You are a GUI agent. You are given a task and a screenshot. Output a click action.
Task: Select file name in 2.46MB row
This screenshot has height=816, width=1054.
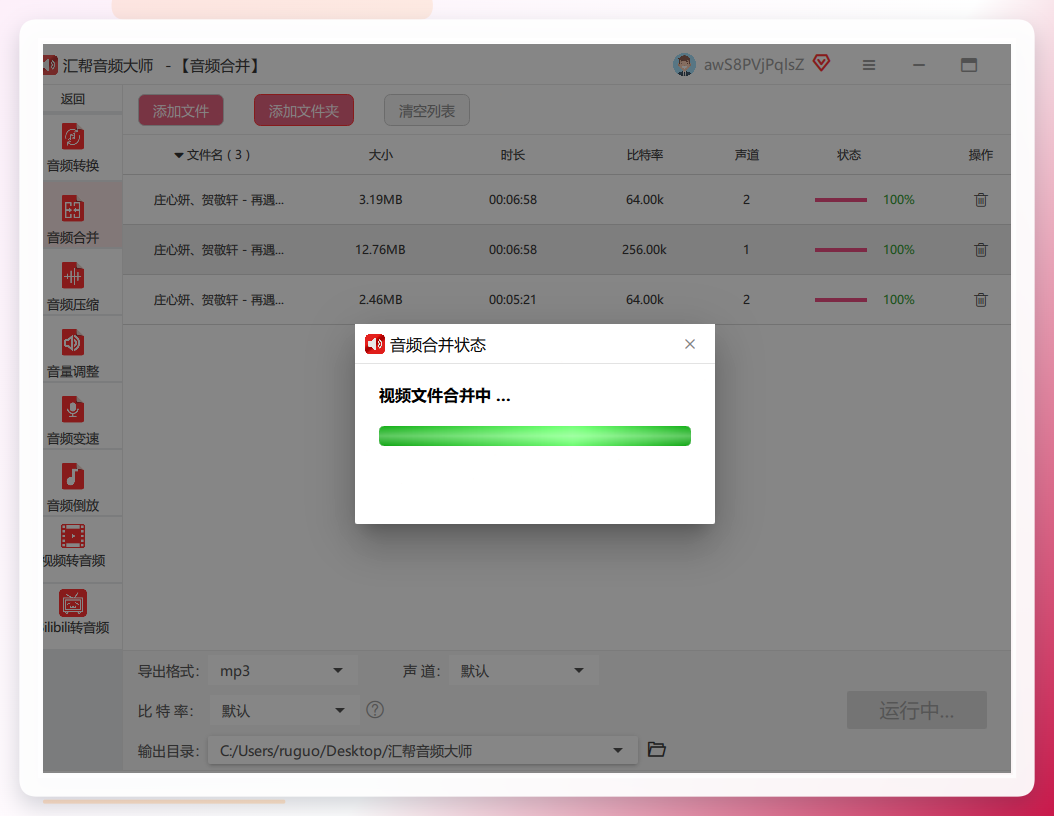tap(218, 300)
